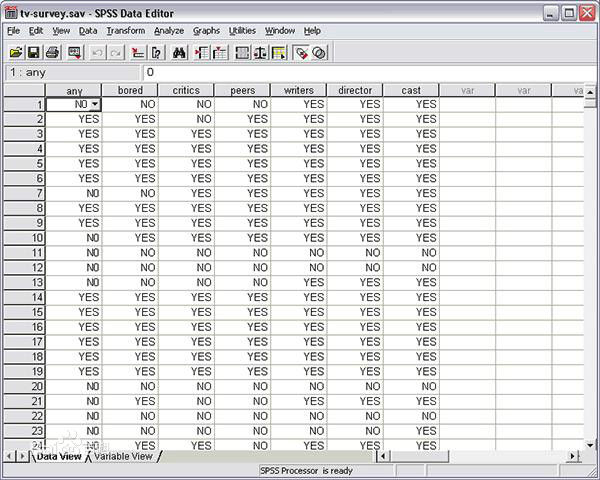The width and height of the screenshot is (600, 480).
Task: Click the horizontal scrollbar right arrow
Action: (572, 456)
